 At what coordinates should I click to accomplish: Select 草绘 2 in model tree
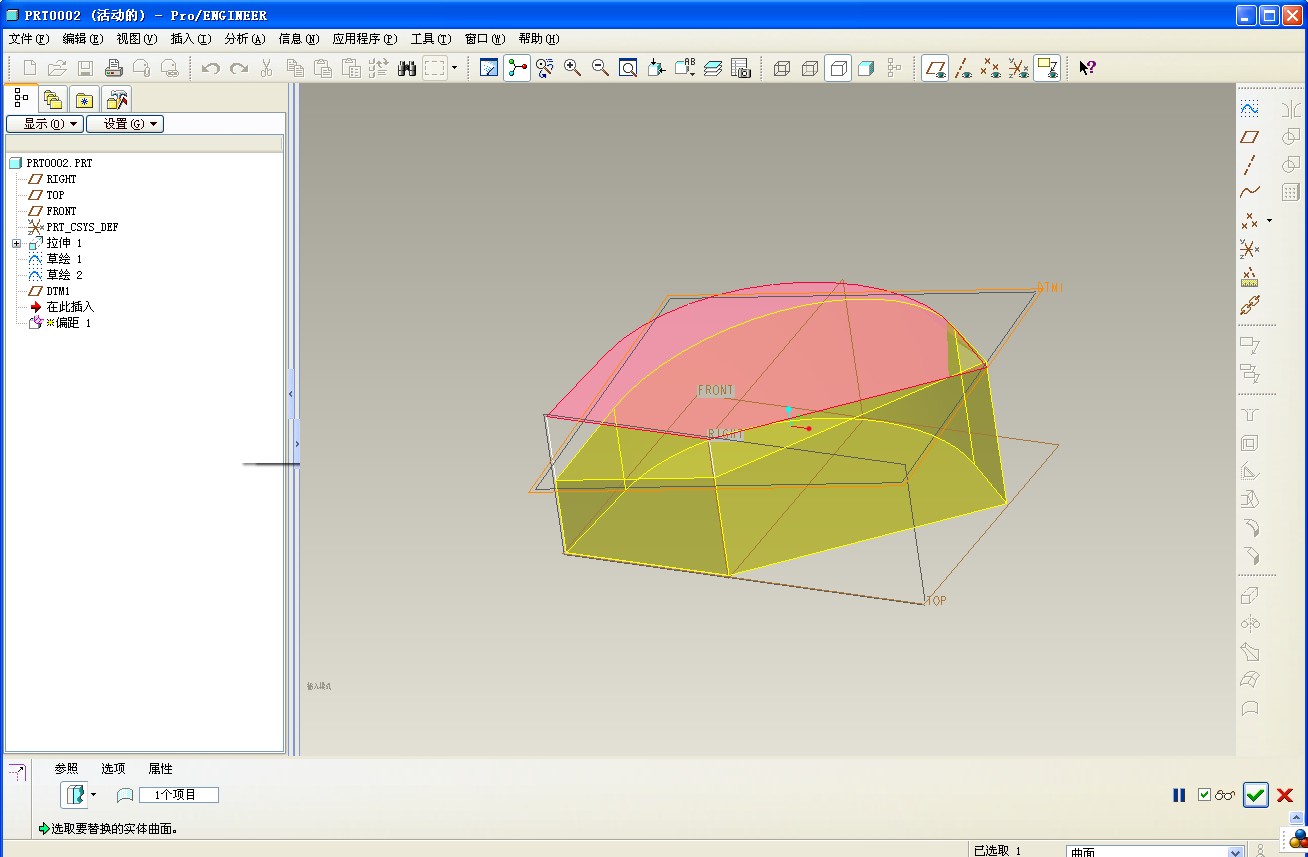click(64, 275)
